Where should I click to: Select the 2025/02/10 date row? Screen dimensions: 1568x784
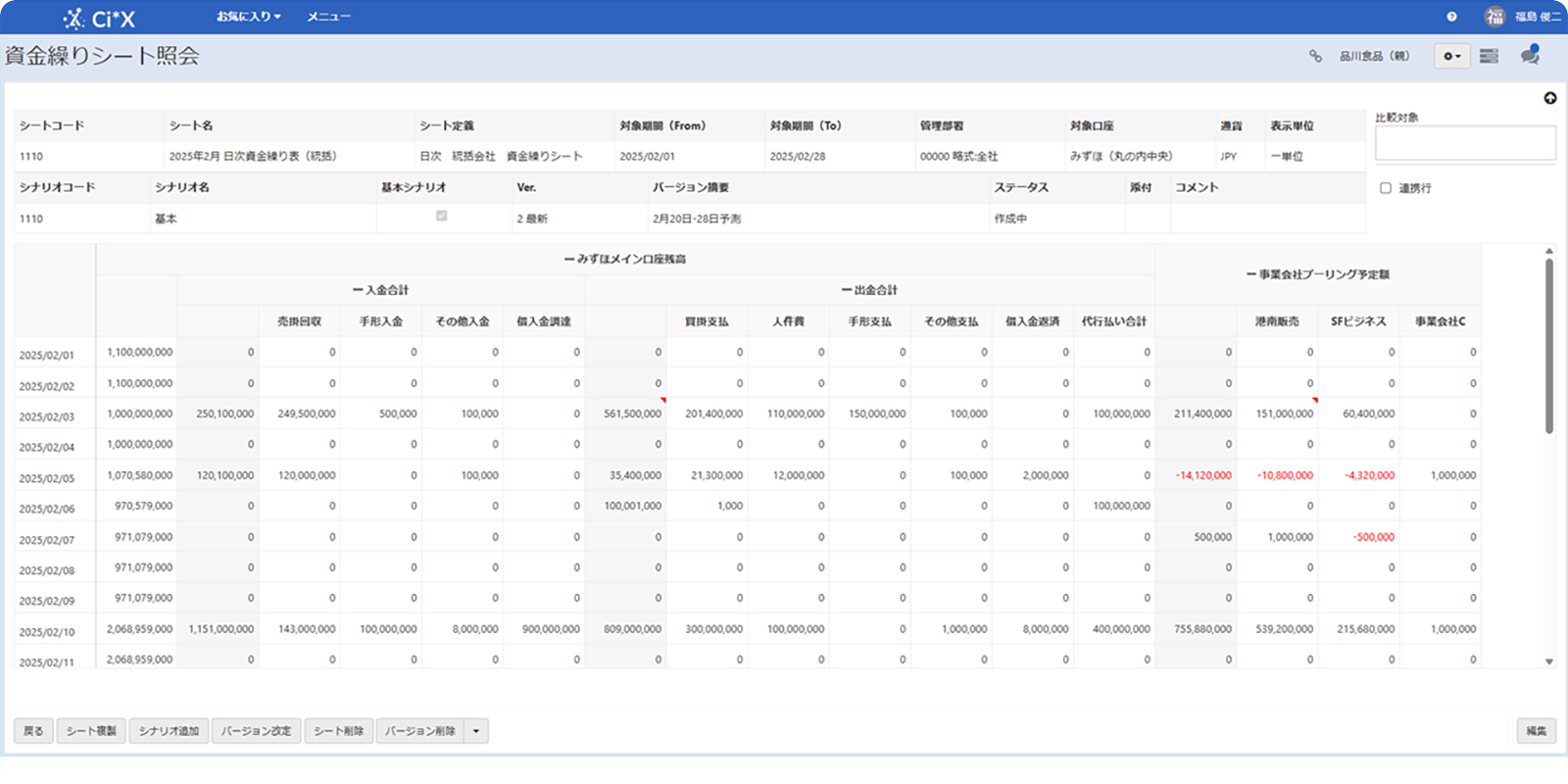coord(47,632)
